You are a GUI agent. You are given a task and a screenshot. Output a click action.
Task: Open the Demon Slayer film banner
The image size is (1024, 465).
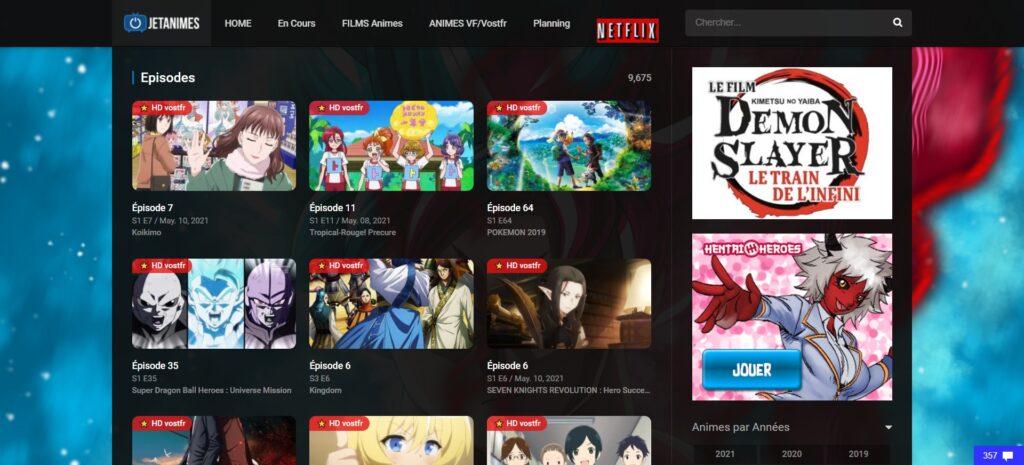click(x=792, y=143)
